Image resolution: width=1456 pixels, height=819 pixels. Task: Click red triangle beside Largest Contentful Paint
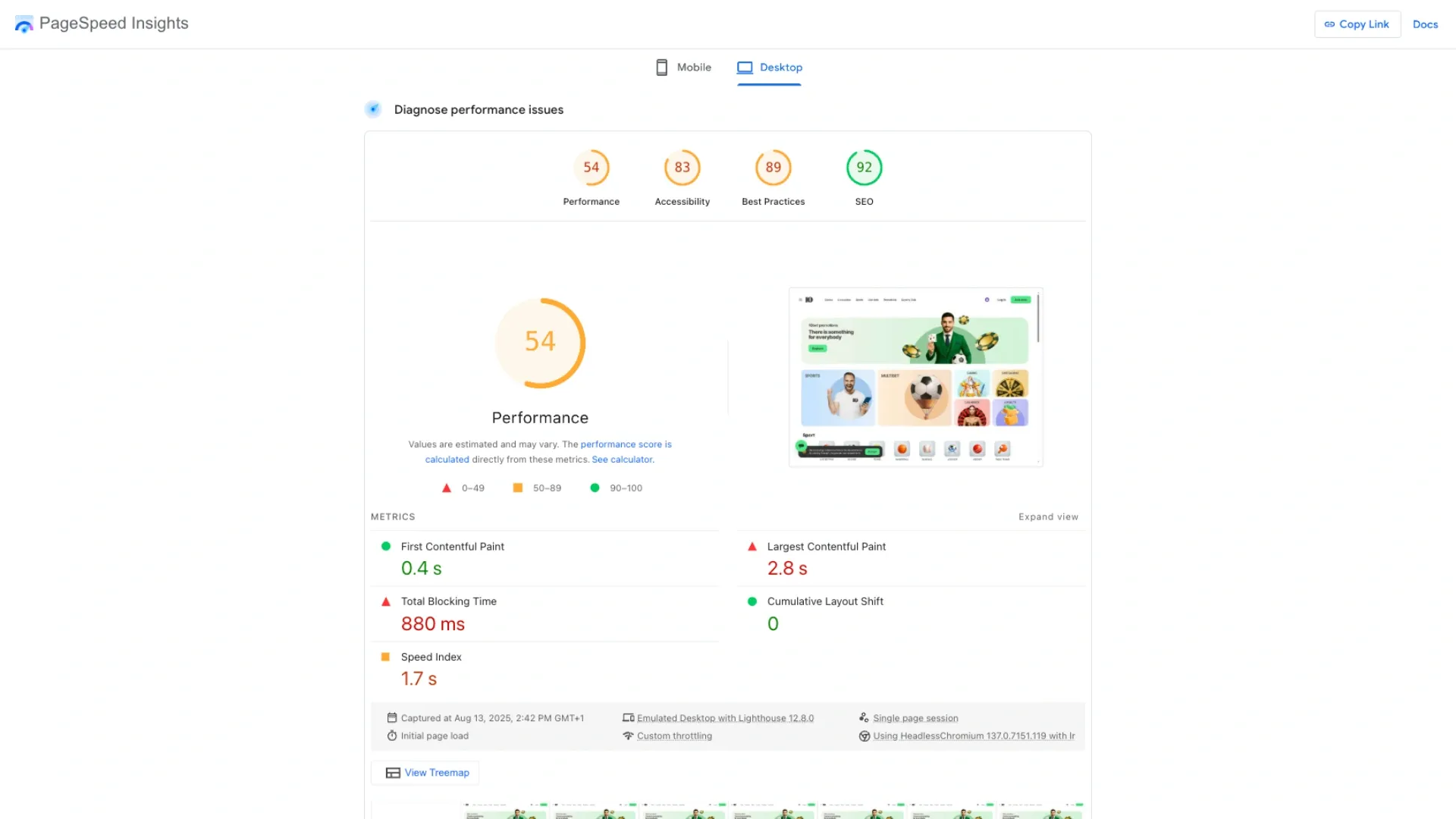tap(752, 546)
